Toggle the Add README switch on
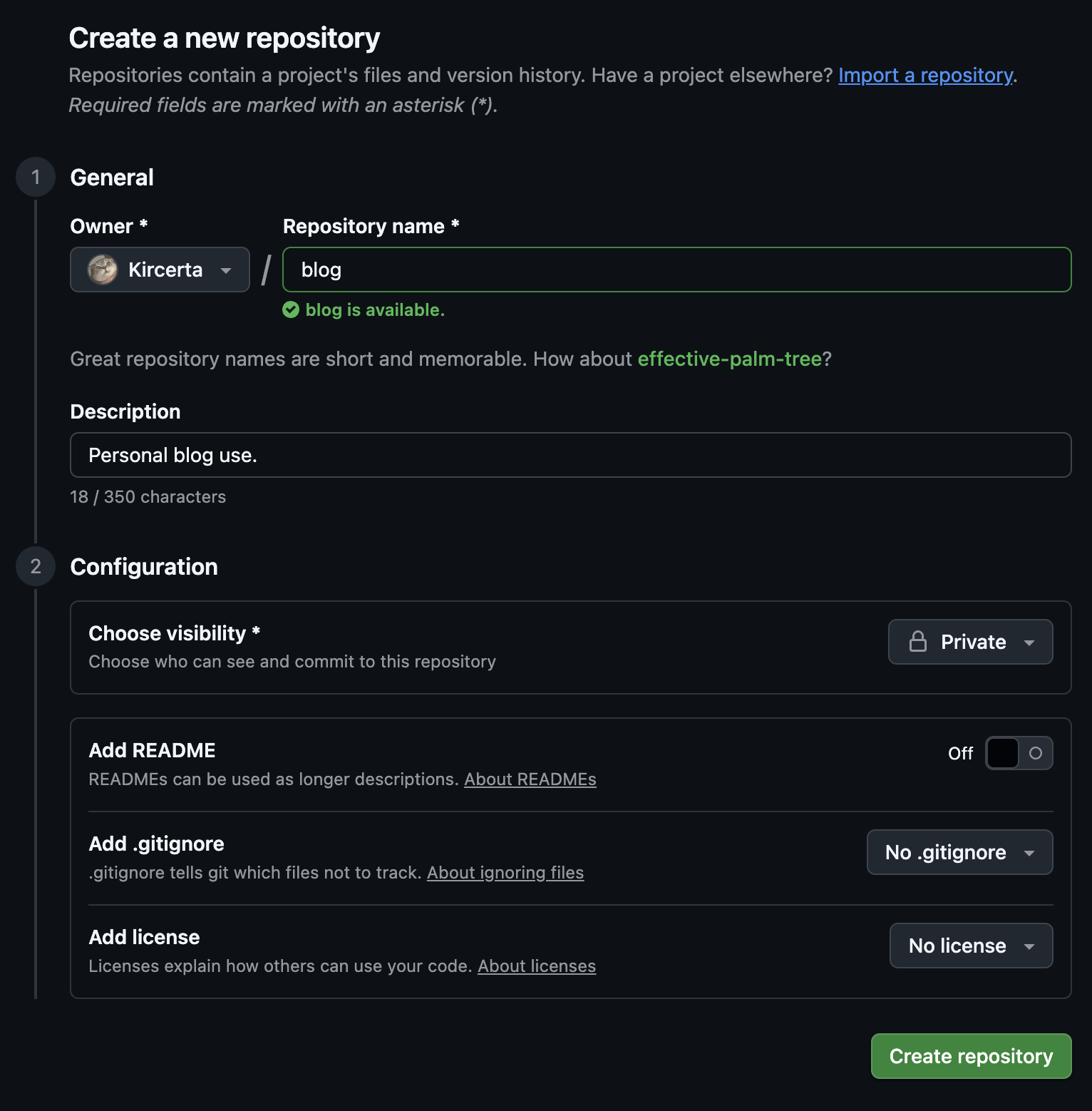This screenshot has height=1111, width=1092. (1019, 753)
